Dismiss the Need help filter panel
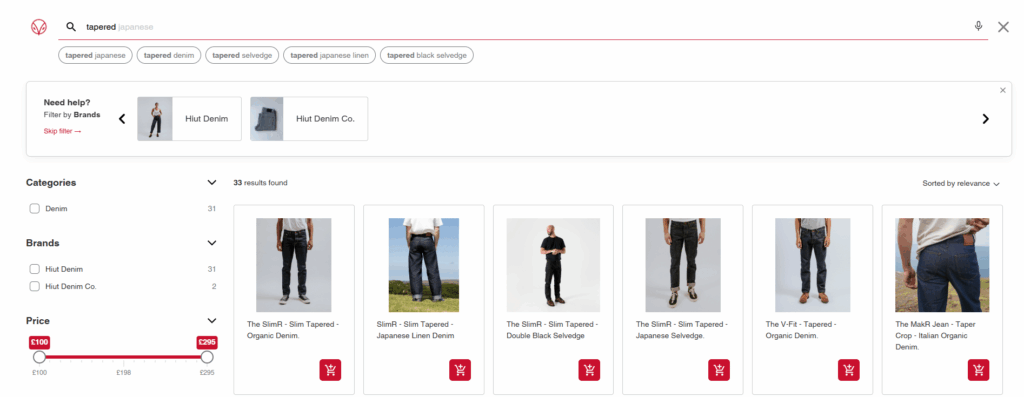This screenshot has width=1024, height=397. tap(1002, 90)
